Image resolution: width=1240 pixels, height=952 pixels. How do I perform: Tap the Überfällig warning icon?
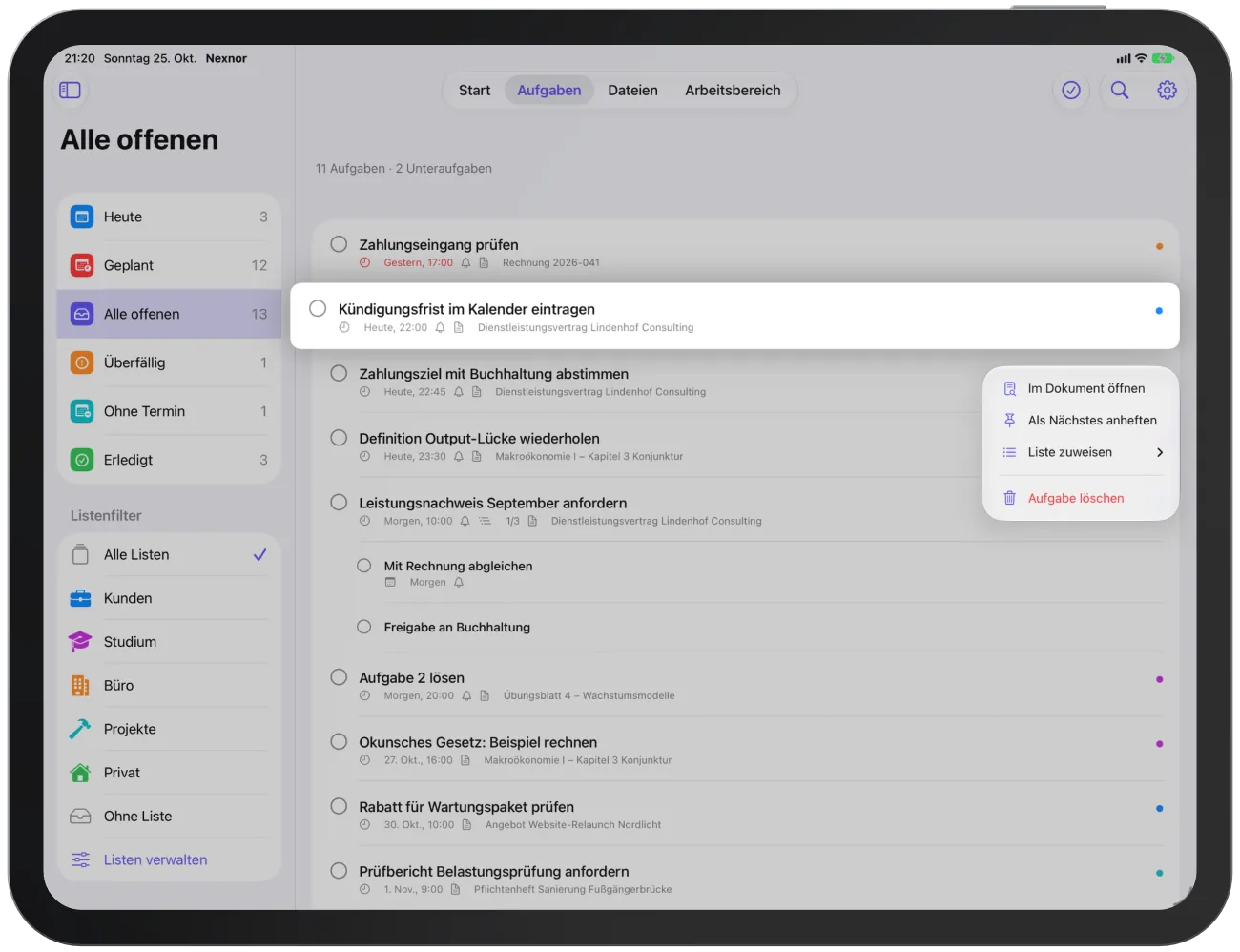pyautogui.click(x=82, y=362)
